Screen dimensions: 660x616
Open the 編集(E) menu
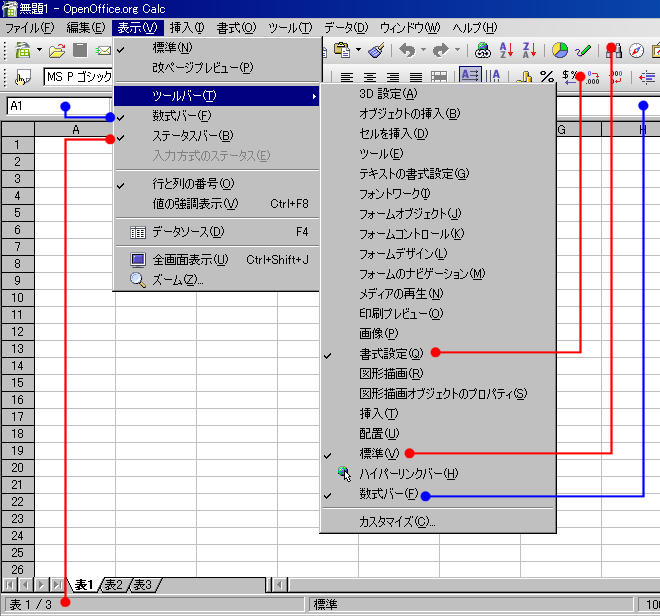coord(86,28)
